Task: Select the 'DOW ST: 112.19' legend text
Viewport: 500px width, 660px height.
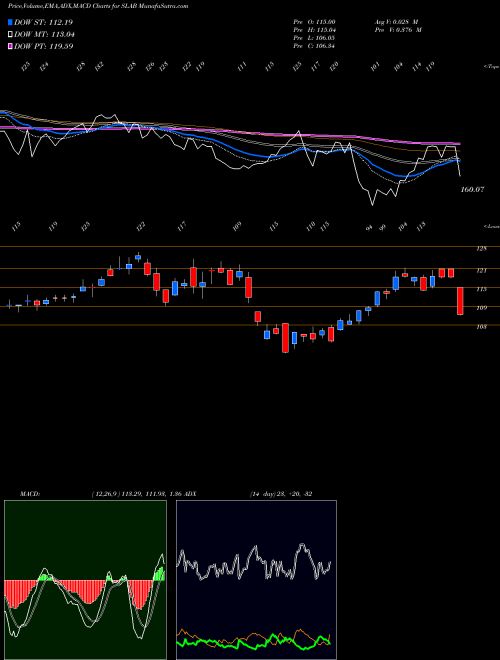Action: tap(44, 22)
